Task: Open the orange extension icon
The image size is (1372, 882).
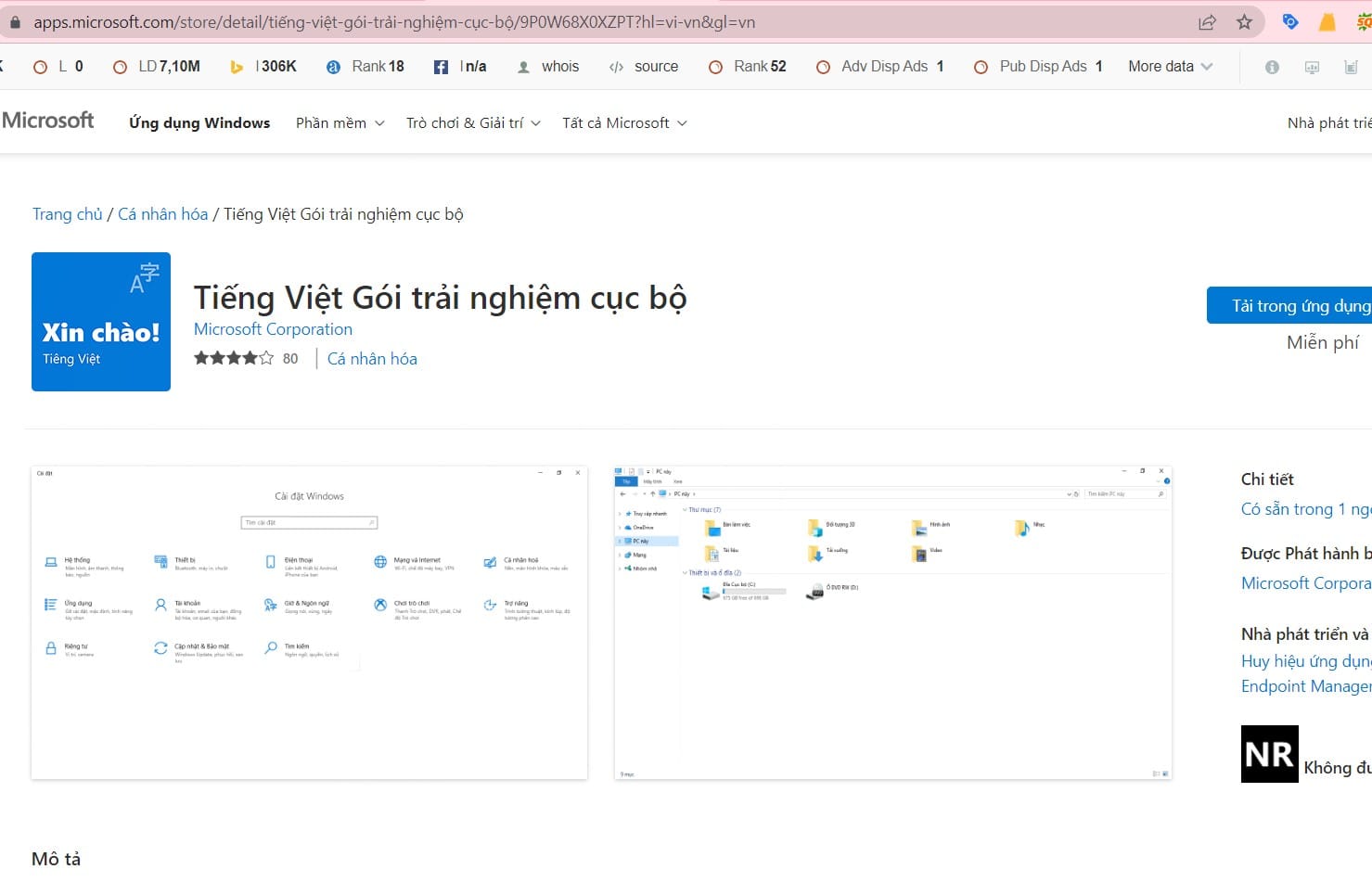Action: (x=1327, y=22)
